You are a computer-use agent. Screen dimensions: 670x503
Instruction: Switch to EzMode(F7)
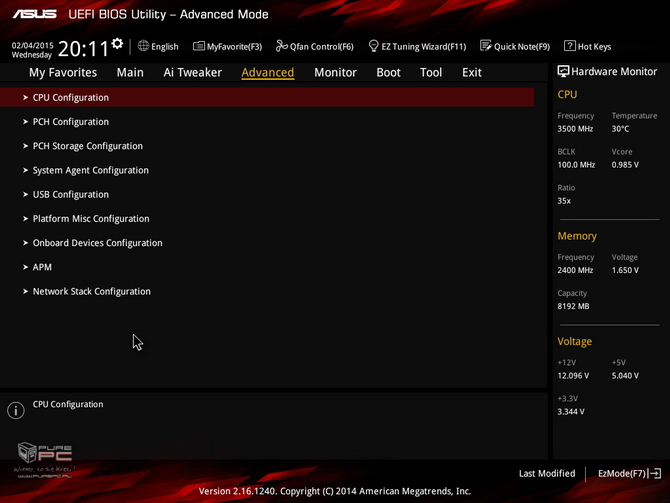pos(629,473)
